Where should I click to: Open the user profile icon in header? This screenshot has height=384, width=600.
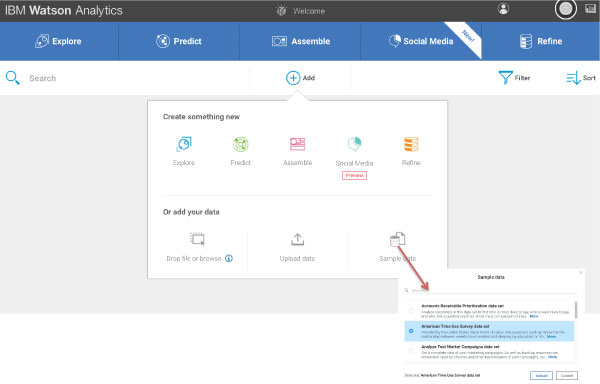pos(503,9)
